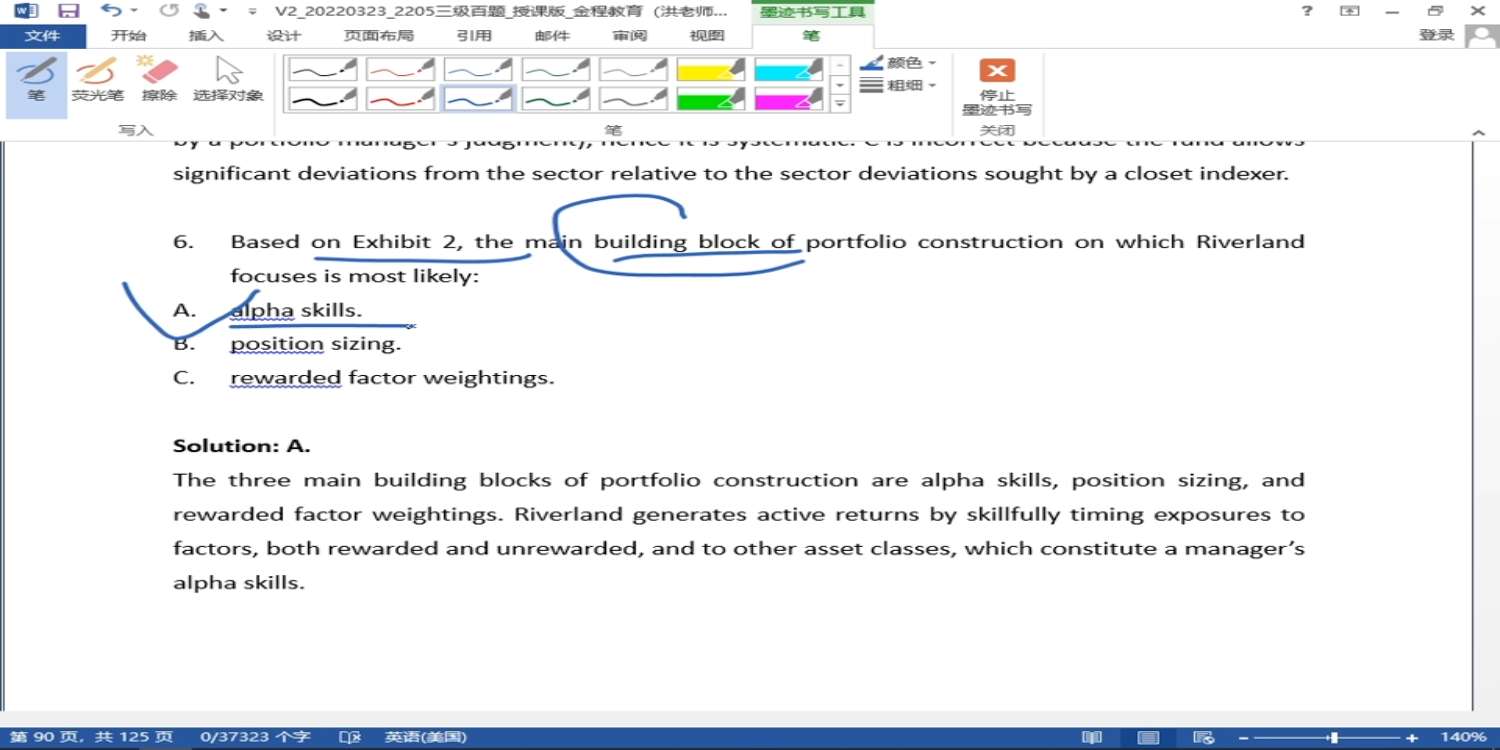The height and width of the screenshot is (750, 1500).
Task: Open the 粗细 pen thickness dropdown
Action: [x=898, y=86]
